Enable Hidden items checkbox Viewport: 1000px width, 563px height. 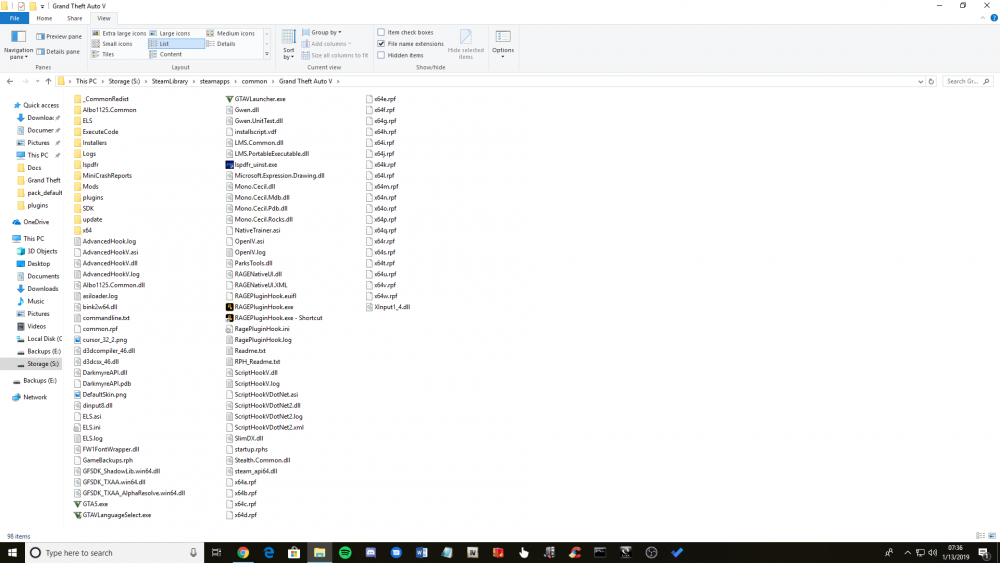pyautogui.click(x=400, y=55)
